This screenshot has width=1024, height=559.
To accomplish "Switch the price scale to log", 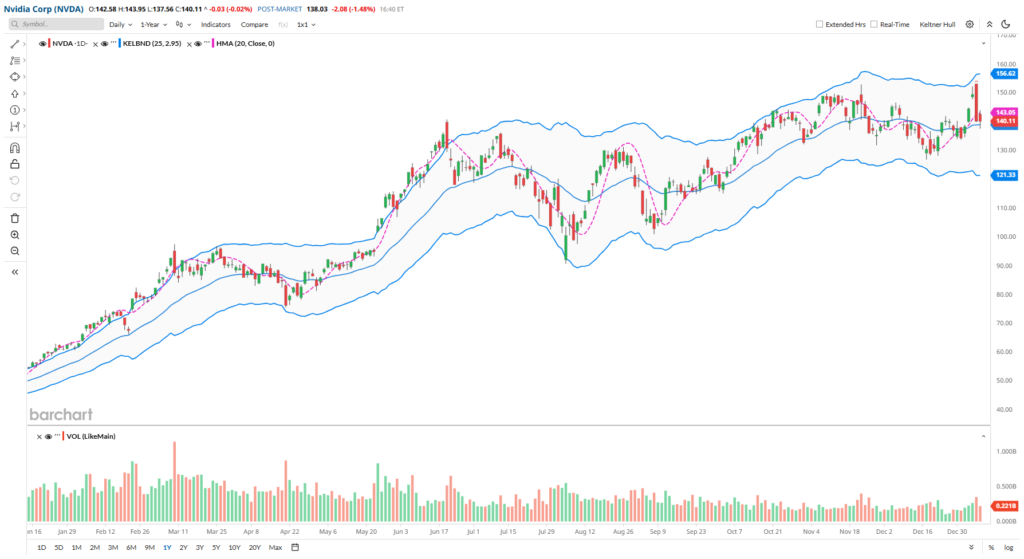I will click(1006, 547).
